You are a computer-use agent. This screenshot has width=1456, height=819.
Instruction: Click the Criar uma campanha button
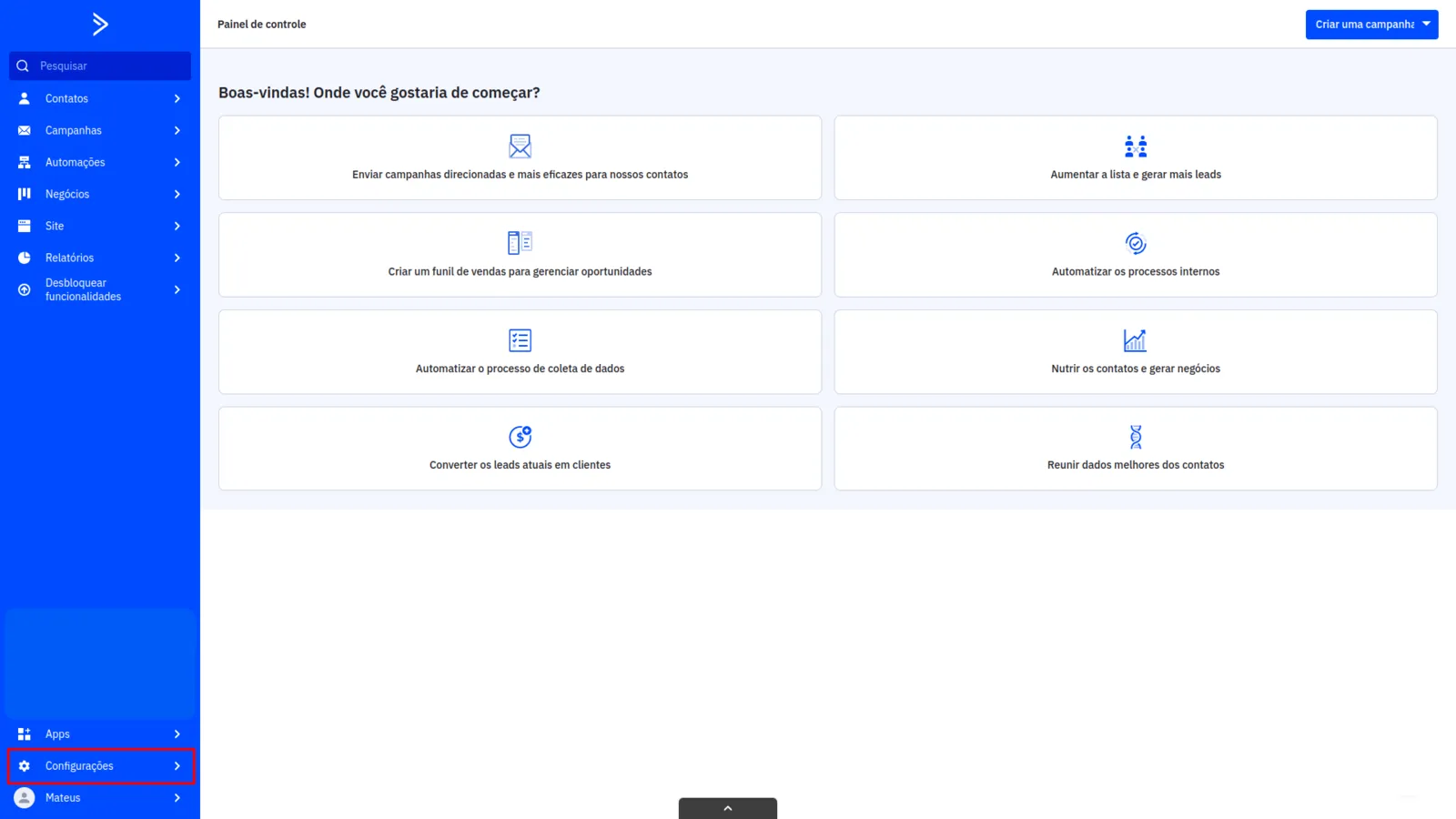[1371, 25]
